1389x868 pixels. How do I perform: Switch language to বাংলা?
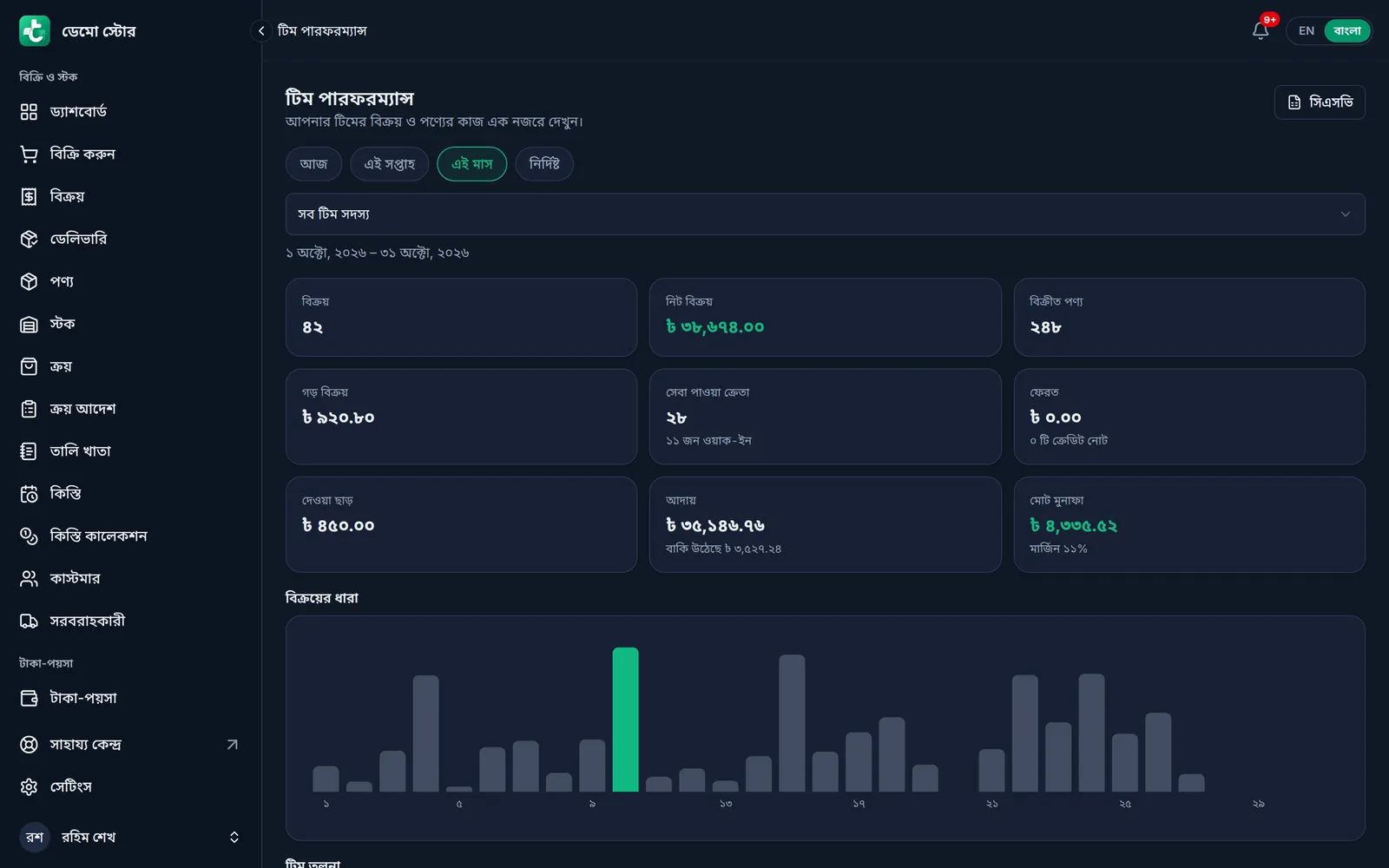pyautogui.click(x=1346, y=31)
